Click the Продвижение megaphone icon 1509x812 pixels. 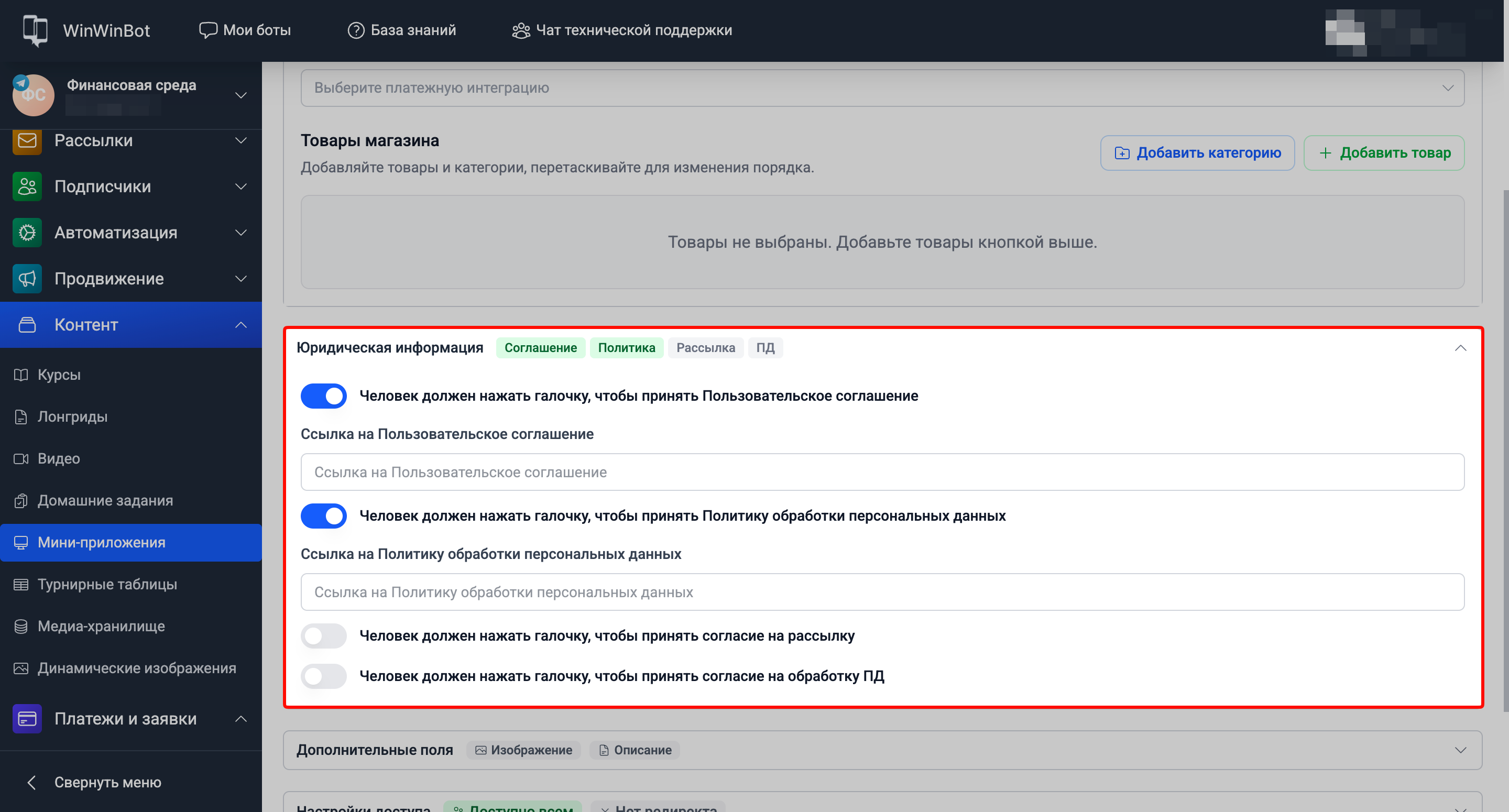[27, 279]
